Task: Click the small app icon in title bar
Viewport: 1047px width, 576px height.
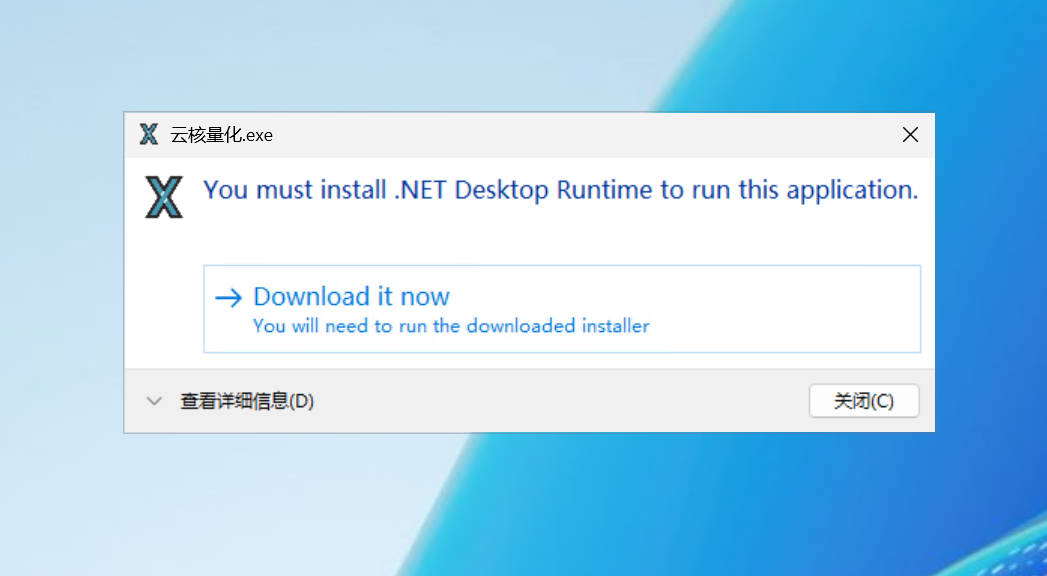Action: (149, 135)
